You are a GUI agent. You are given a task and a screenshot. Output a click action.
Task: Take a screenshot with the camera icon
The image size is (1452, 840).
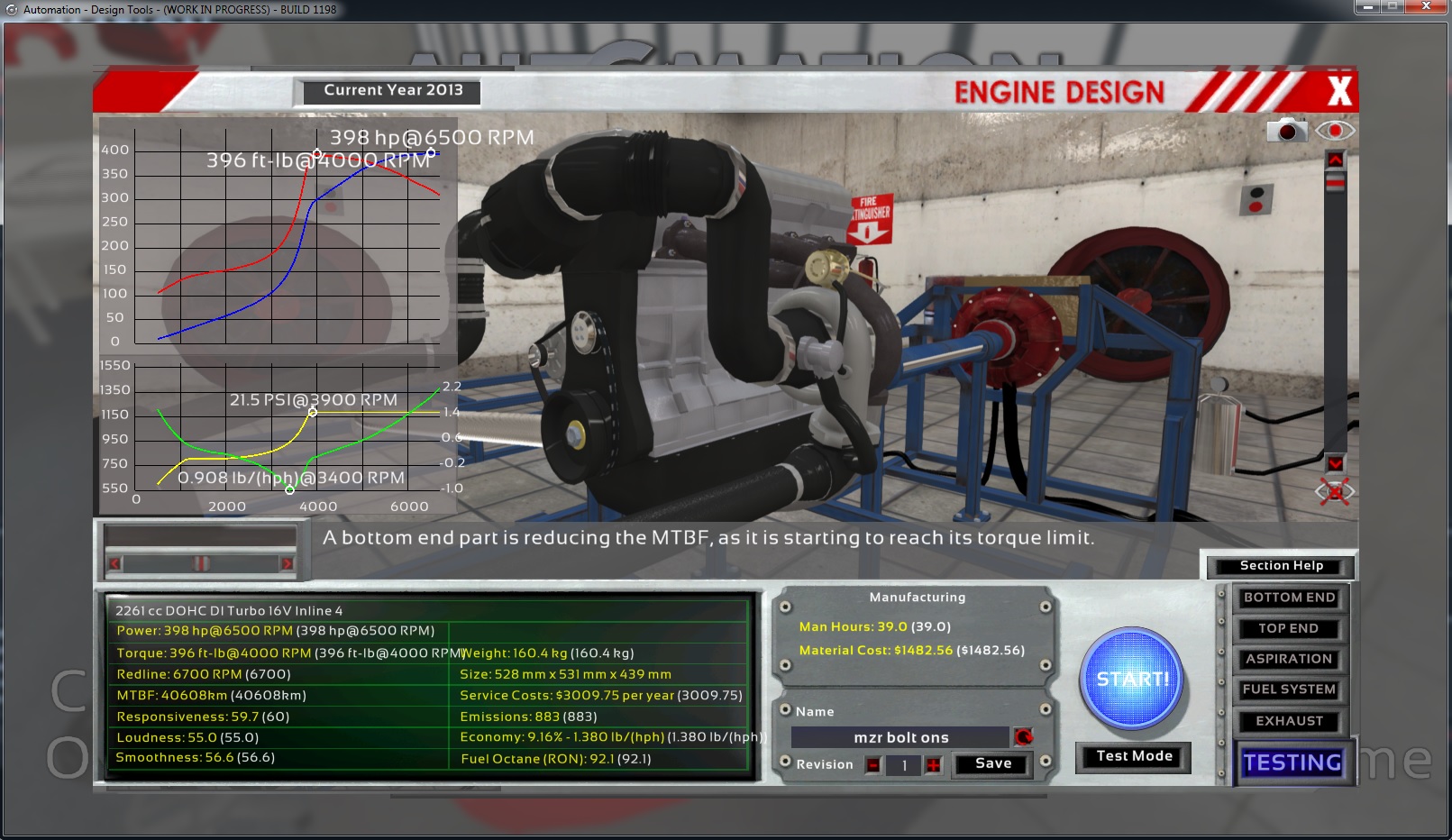point(1286,131)
